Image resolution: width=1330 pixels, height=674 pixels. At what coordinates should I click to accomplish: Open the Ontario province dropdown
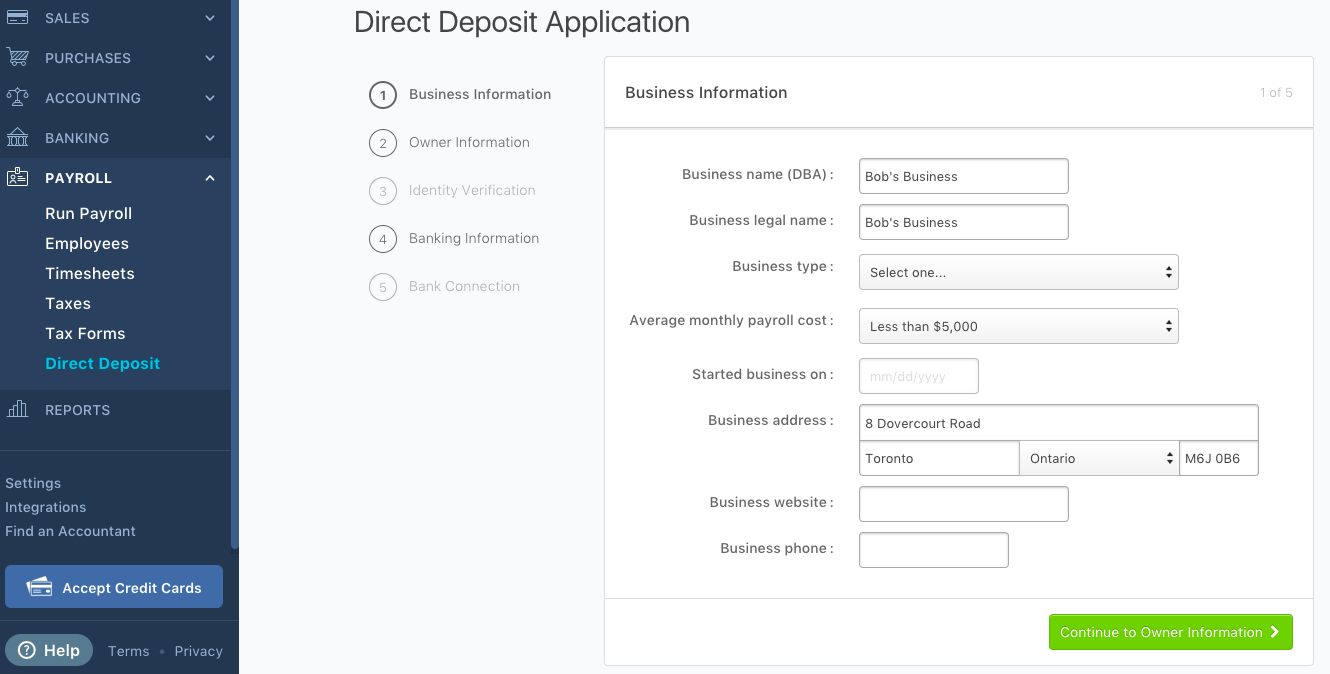tap(1099, 458)
